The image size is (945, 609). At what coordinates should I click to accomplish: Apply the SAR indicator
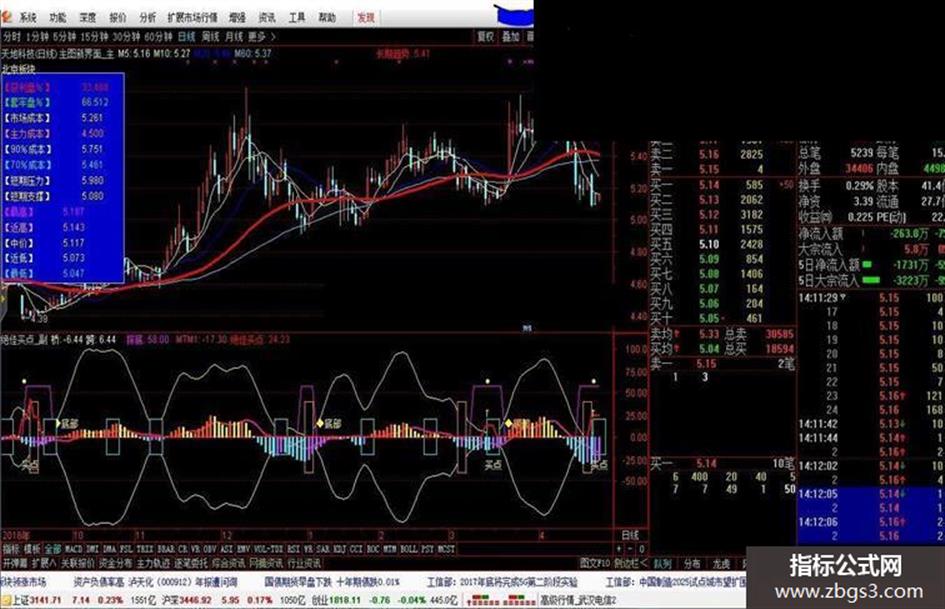tap(324, 549)
